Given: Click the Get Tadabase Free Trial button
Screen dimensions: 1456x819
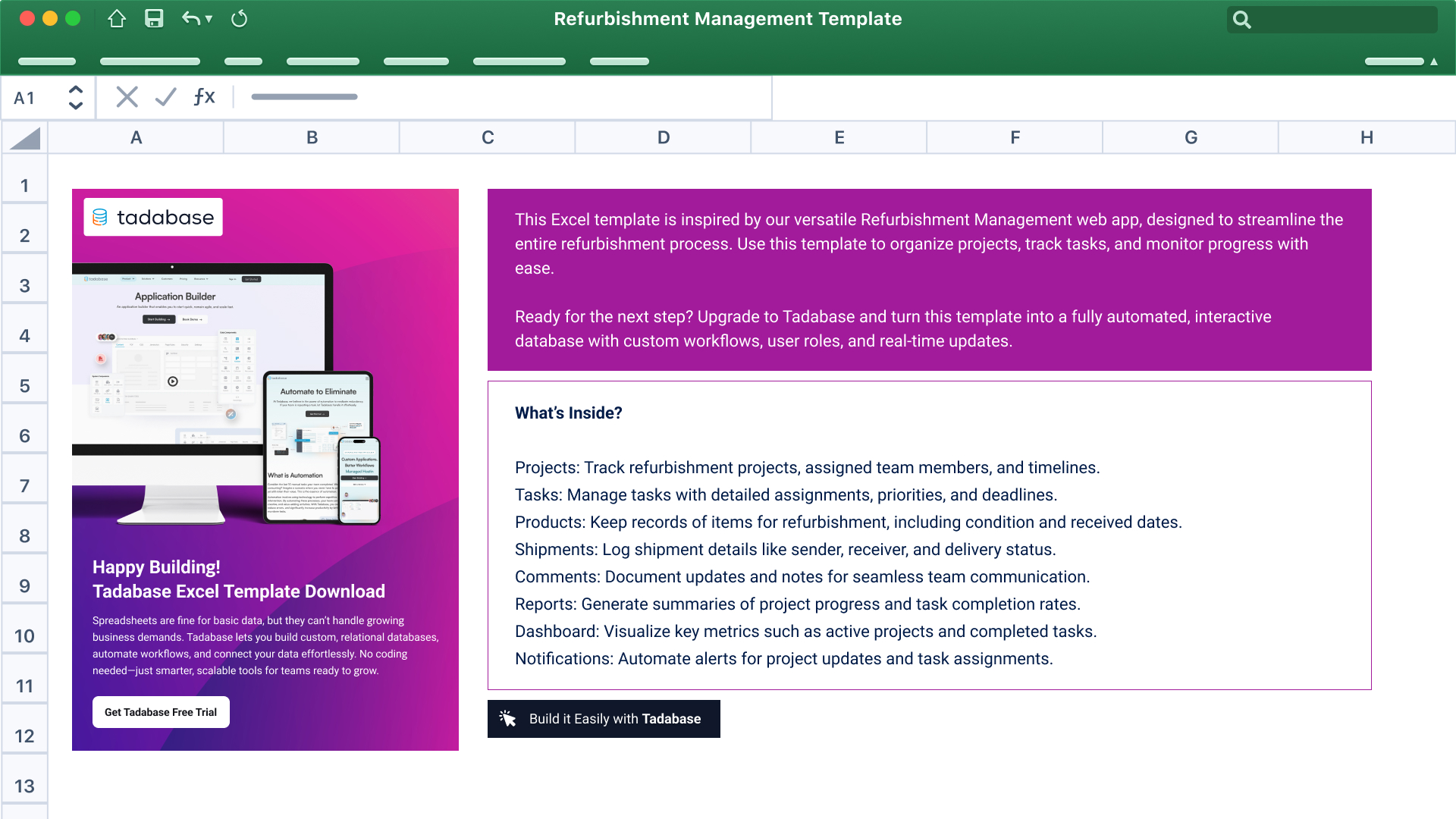Looking at the screenshot, I should [x=161, y=712].
